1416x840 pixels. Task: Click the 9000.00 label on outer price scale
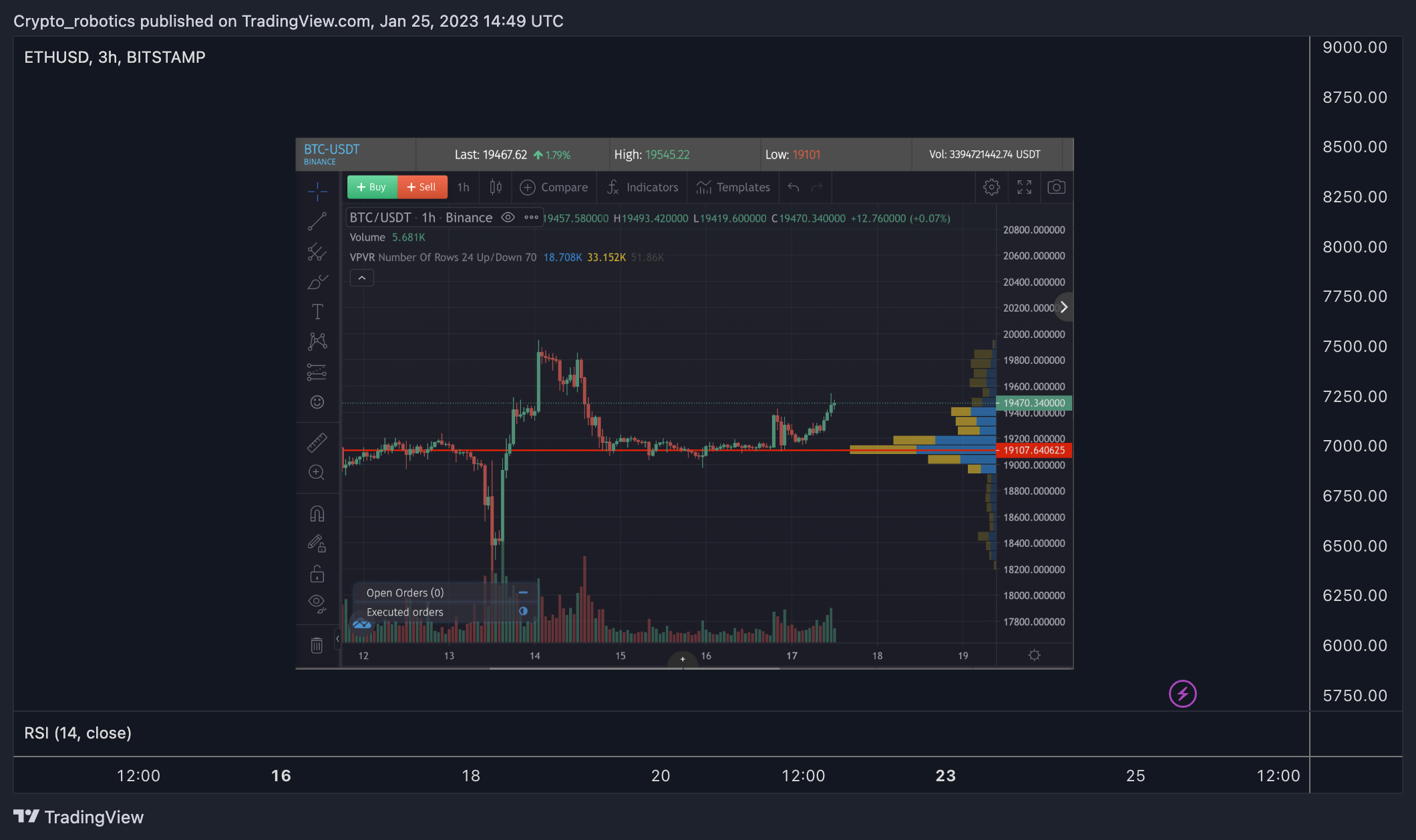tap(1355, 47)
